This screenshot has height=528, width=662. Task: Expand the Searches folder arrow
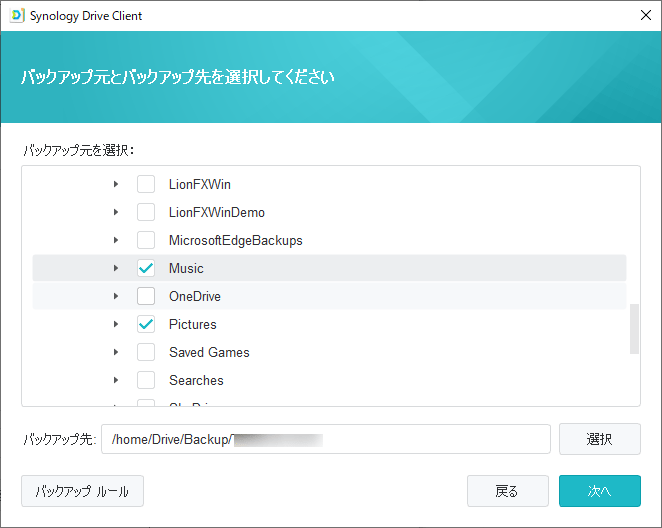[116, 380]
